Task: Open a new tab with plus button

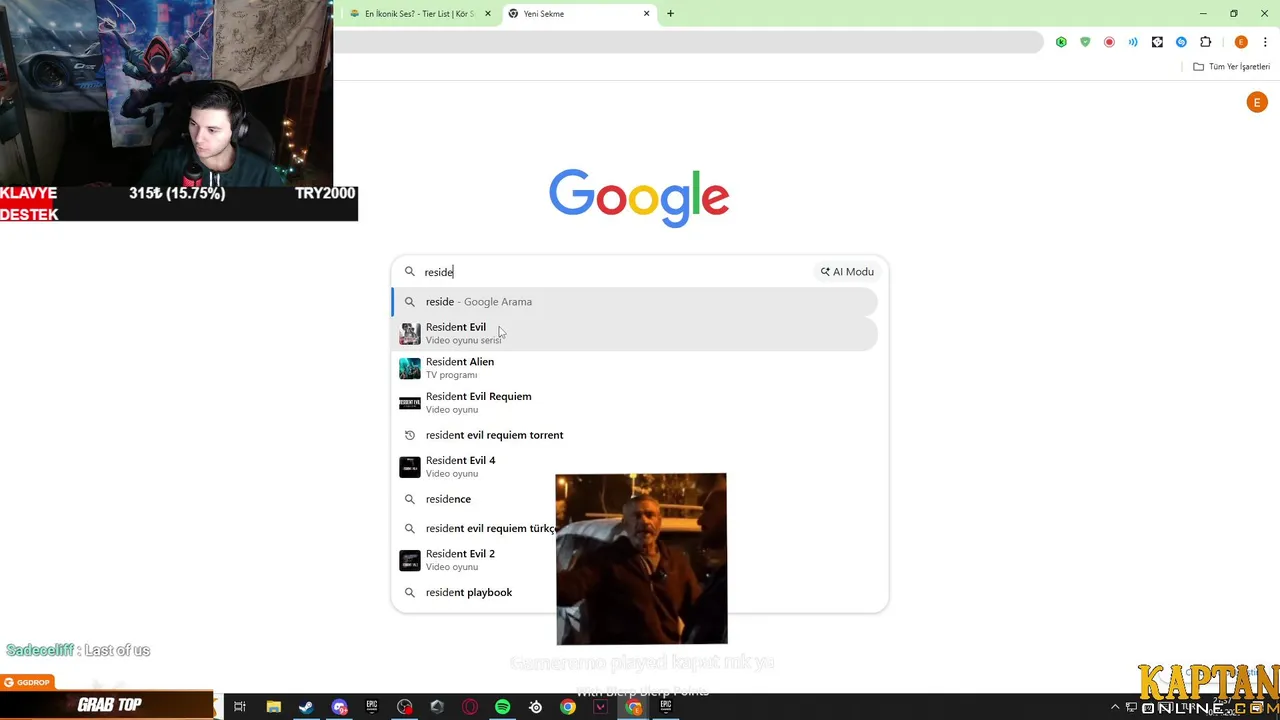Action: tap(670, 14)
